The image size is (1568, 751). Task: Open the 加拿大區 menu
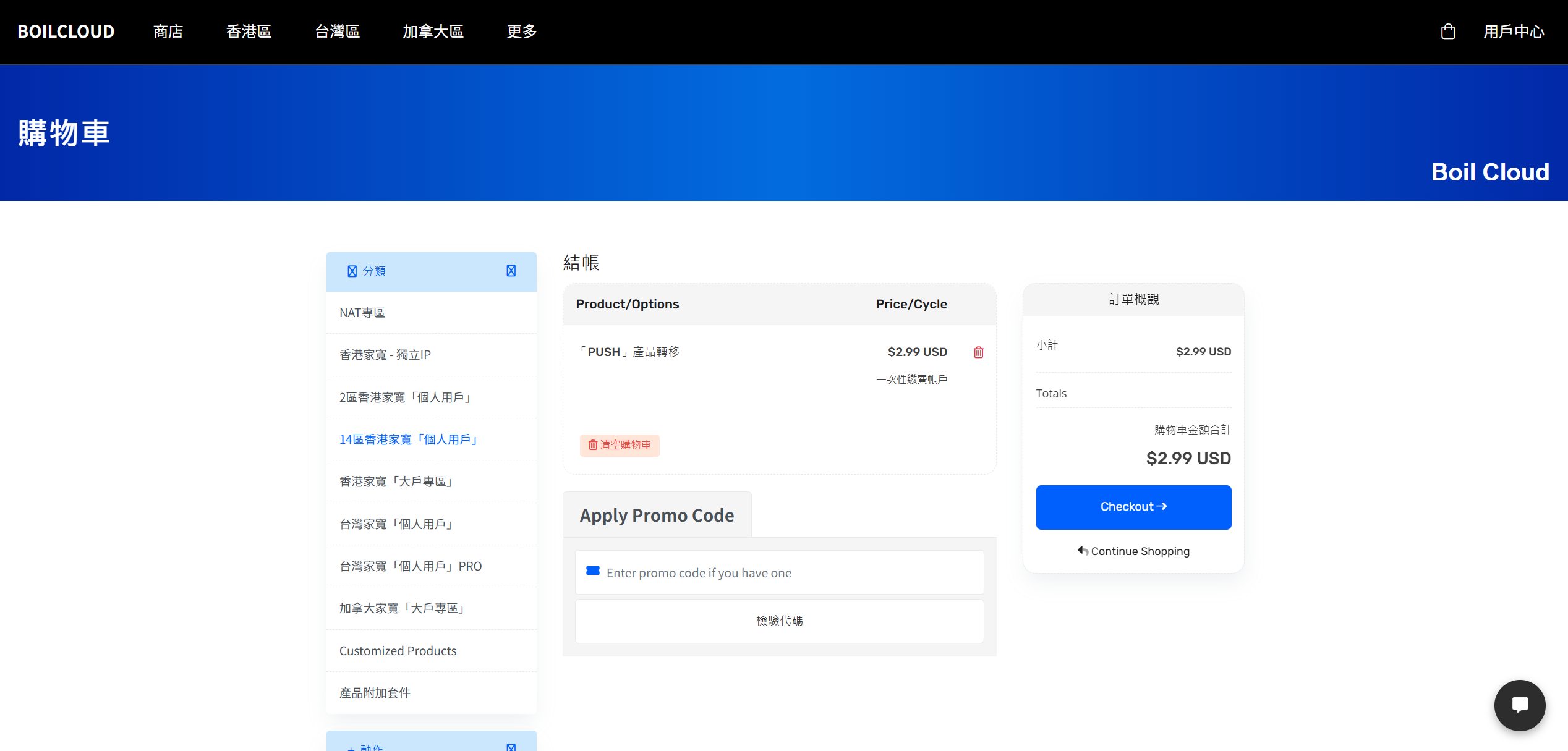pyautogui.click(x=433, y=32)
